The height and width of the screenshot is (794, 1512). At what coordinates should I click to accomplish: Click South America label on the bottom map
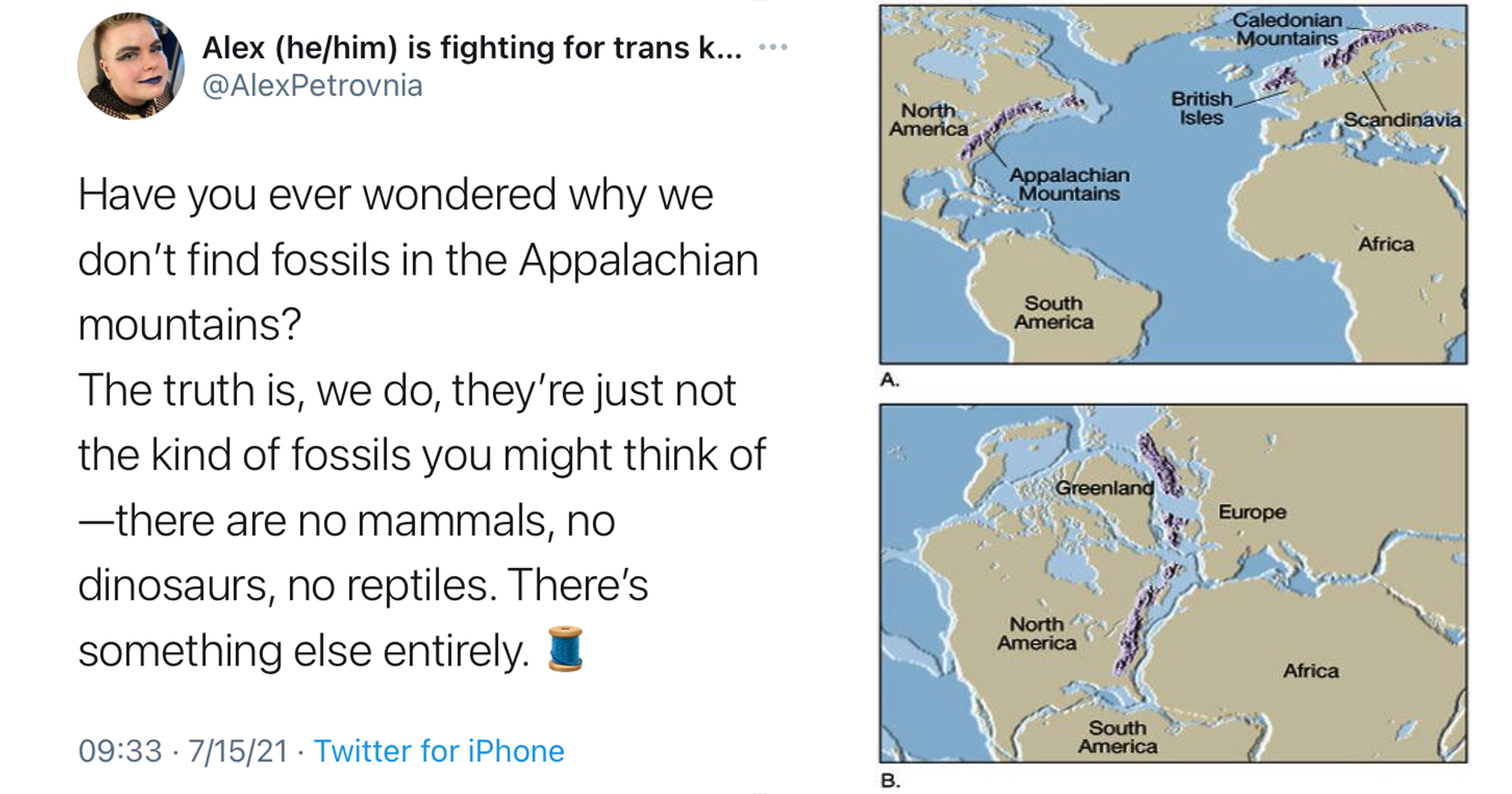pos(1117,736)
